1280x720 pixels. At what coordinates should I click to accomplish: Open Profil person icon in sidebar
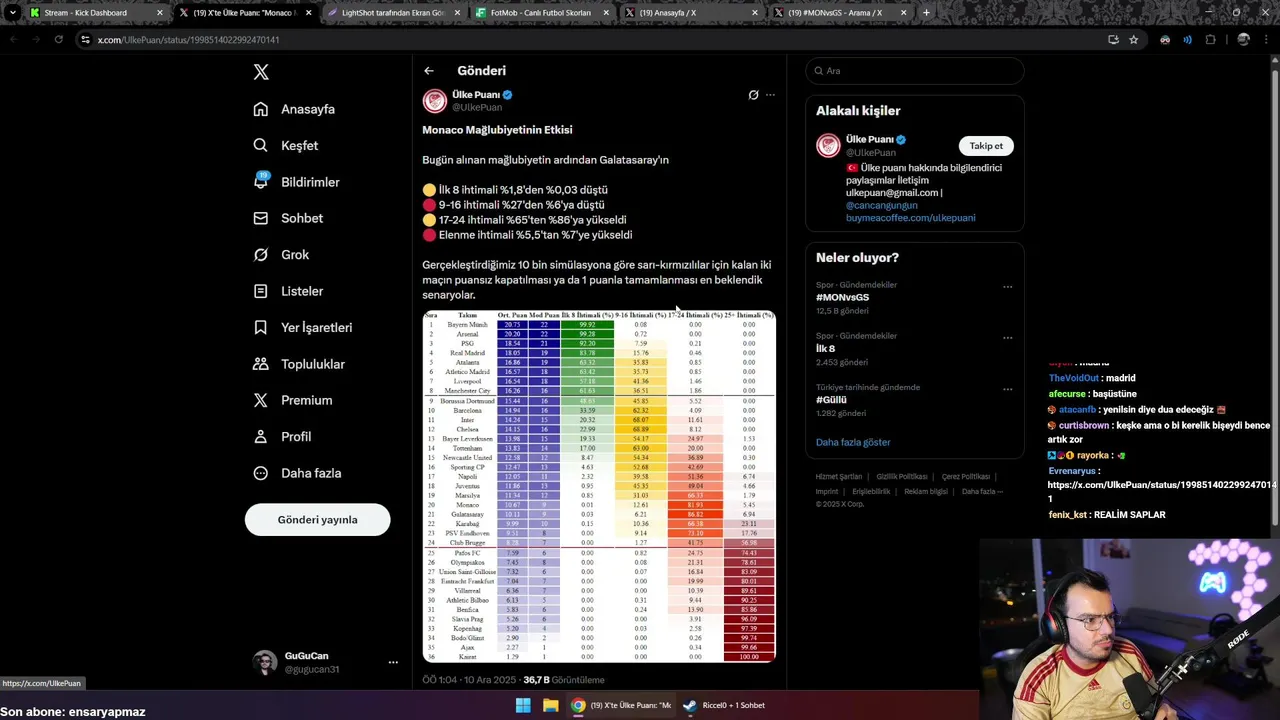click(261, 436)
